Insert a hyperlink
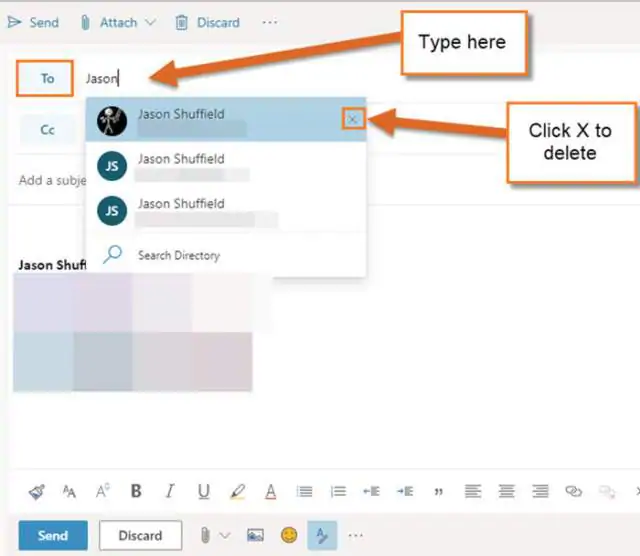The height and width of the screenshot is (556, 640). [573, 491]
